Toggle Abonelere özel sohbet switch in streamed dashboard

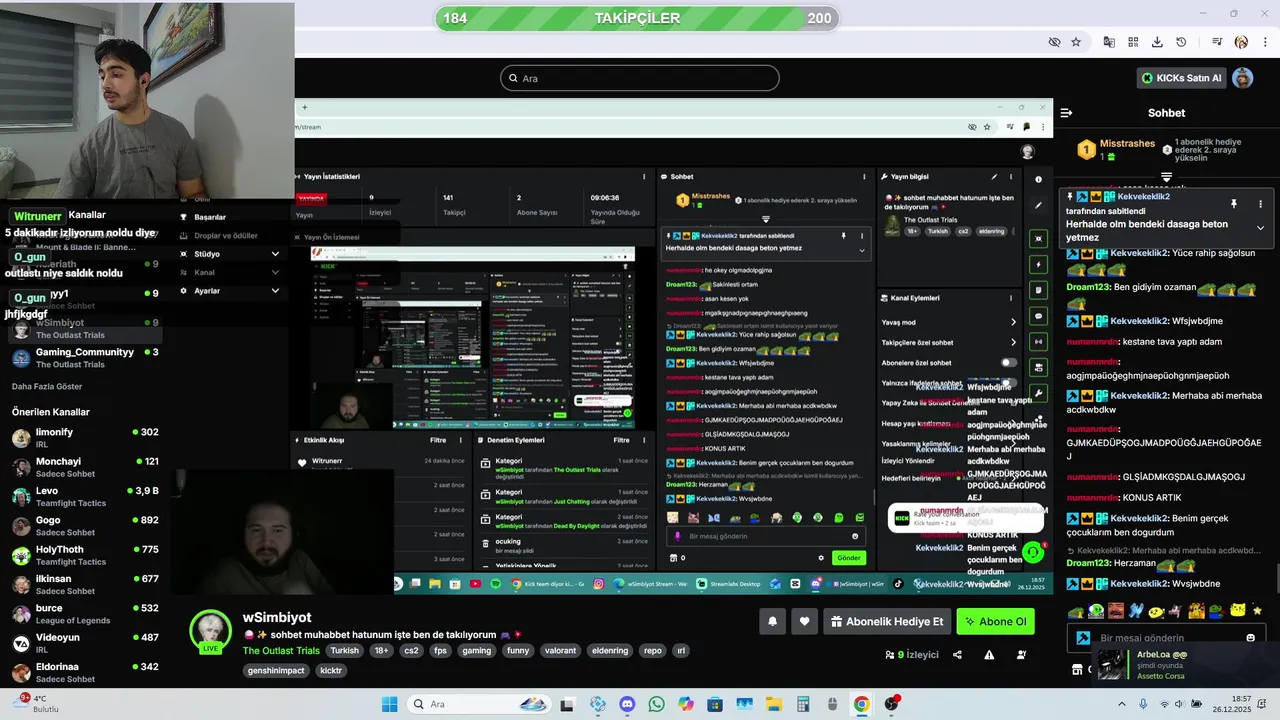click(x=1008, y=363)
